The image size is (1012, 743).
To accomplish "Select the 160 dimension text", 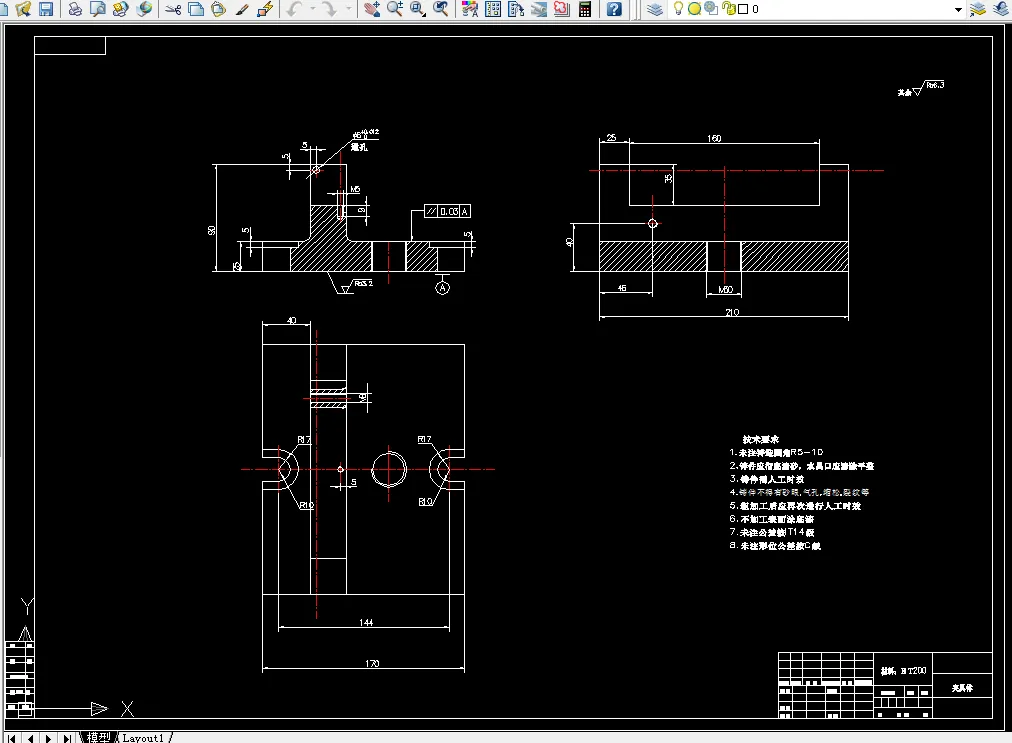I will (x=714, y=138).
